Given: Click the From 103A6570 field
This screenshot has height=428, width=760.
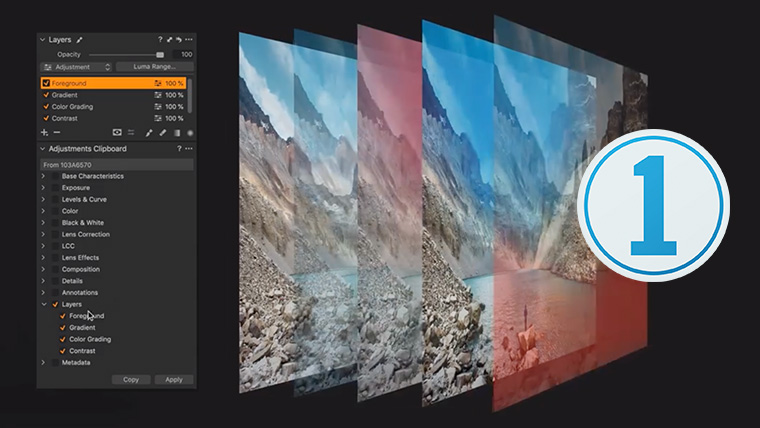Looking at the screenshot, I should [117, 165].
